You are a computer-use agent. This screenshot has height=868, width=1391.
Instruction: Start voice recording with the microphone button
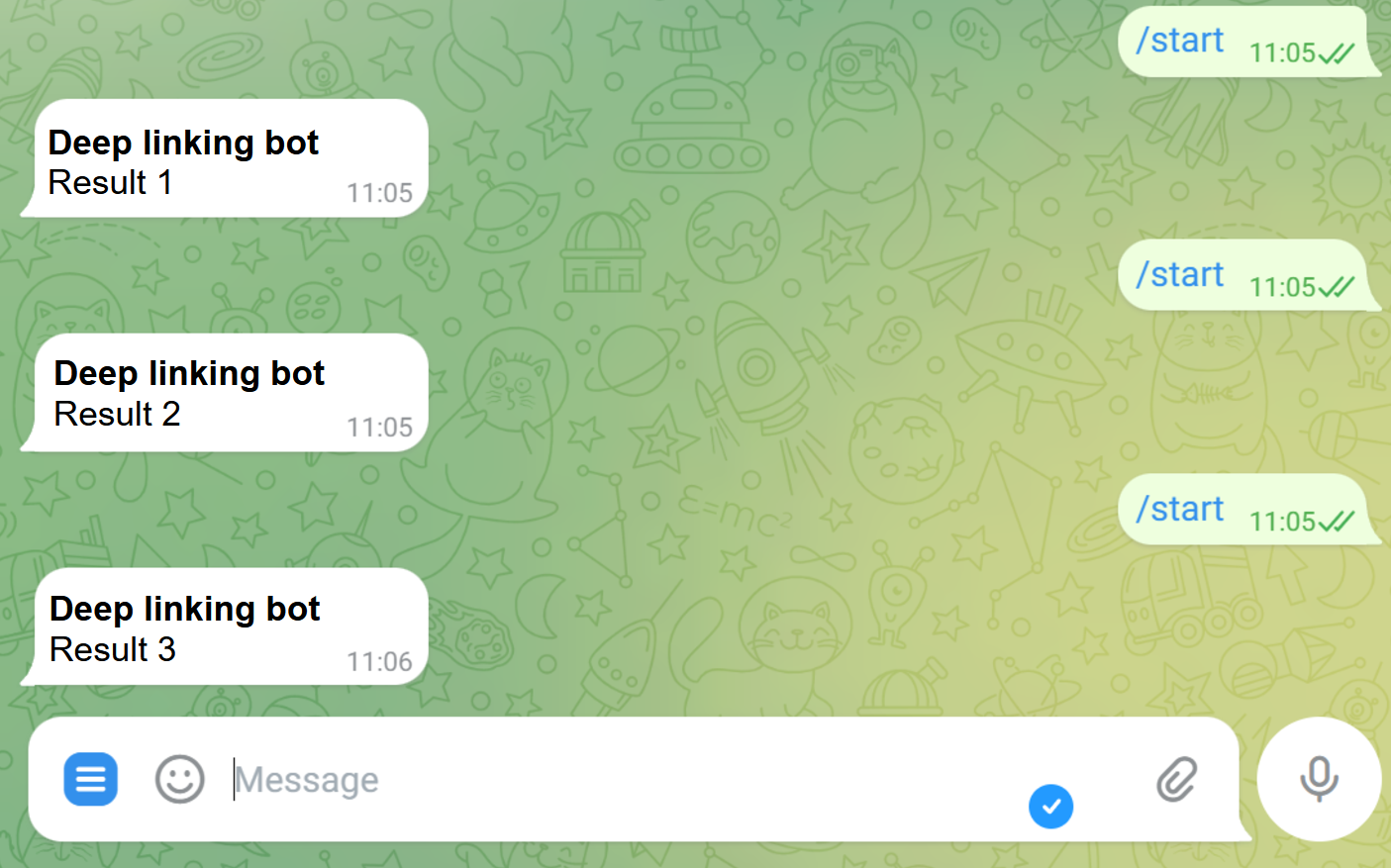coord(1319,779)
